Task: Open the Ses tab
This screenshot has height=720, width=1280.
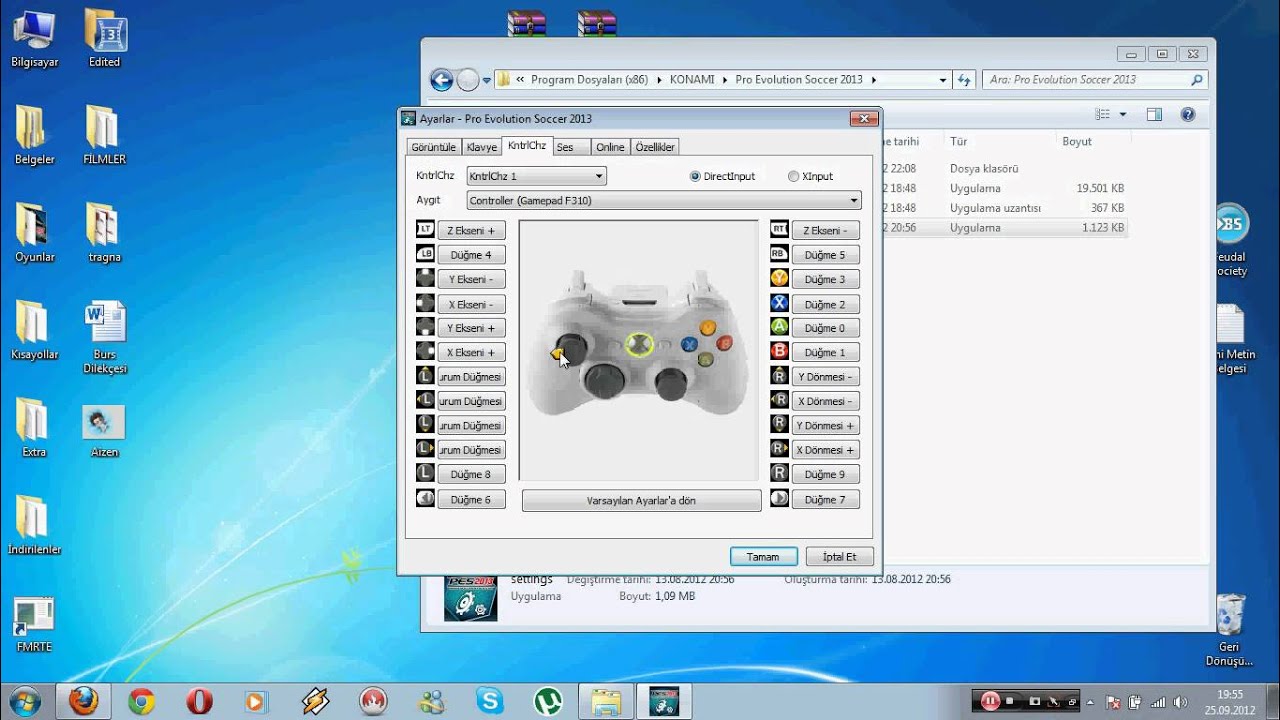Action: coord(571,147)
